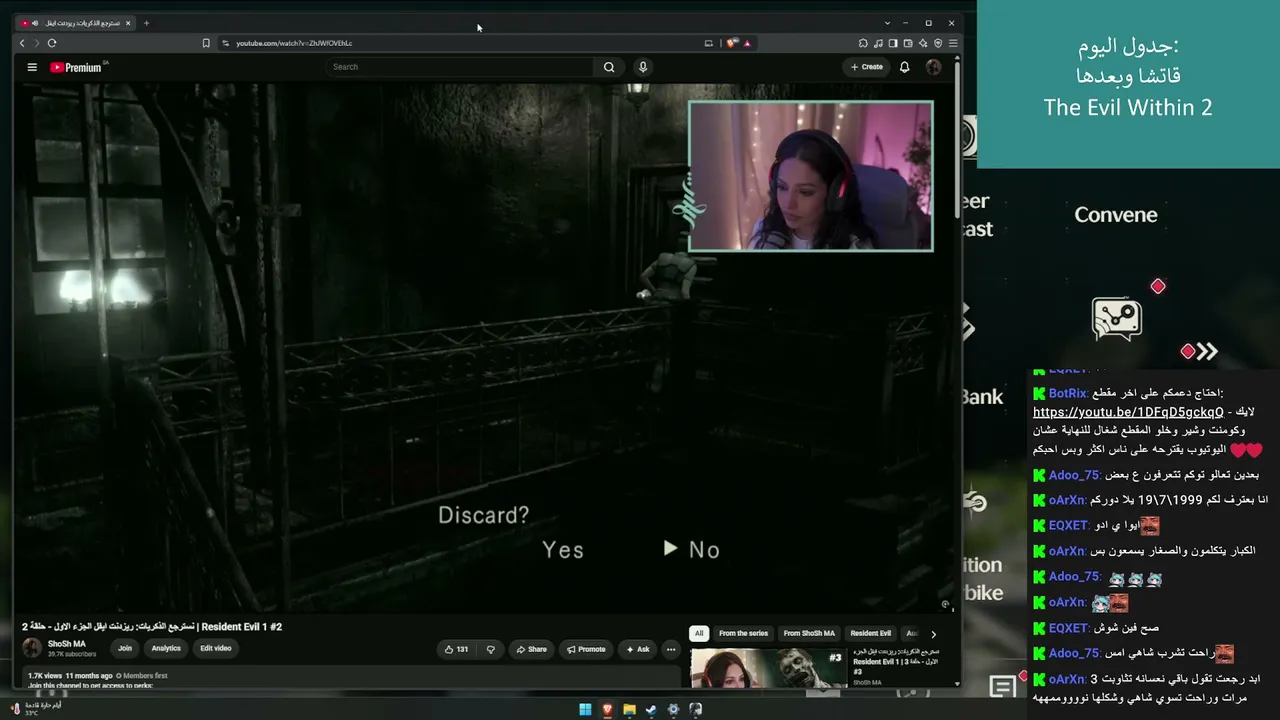1280x720 pixels.
Task: Open the ShoSh MA channel avatar
Action: click(32, 648)
